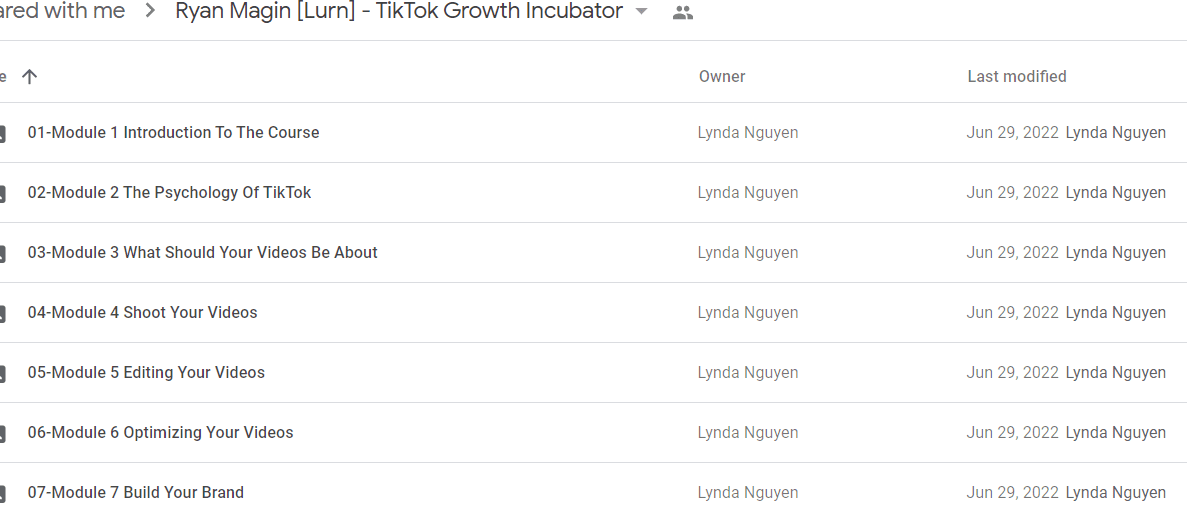Screen dimensions: 1187x514
Task: Open folder 02-Module 2 The Psychology Of TikTok
Action: 170,192
